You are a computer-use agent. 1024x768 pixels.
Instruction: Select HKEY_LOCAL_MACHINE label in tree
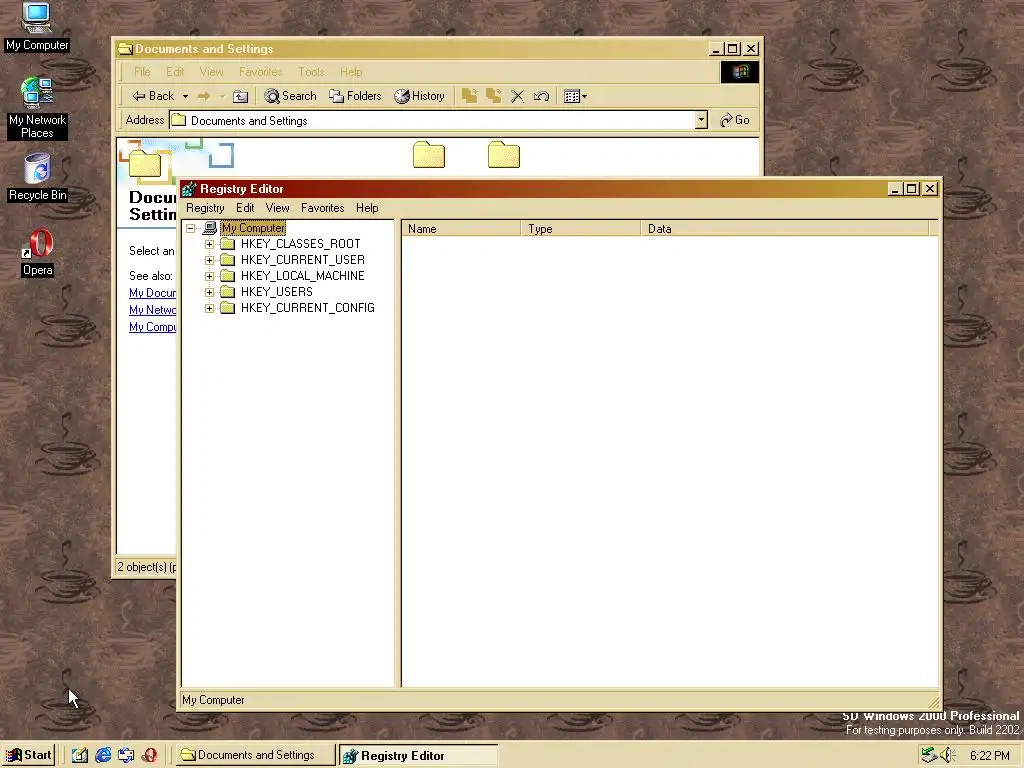pyautogui.click(x=302, y=276)
